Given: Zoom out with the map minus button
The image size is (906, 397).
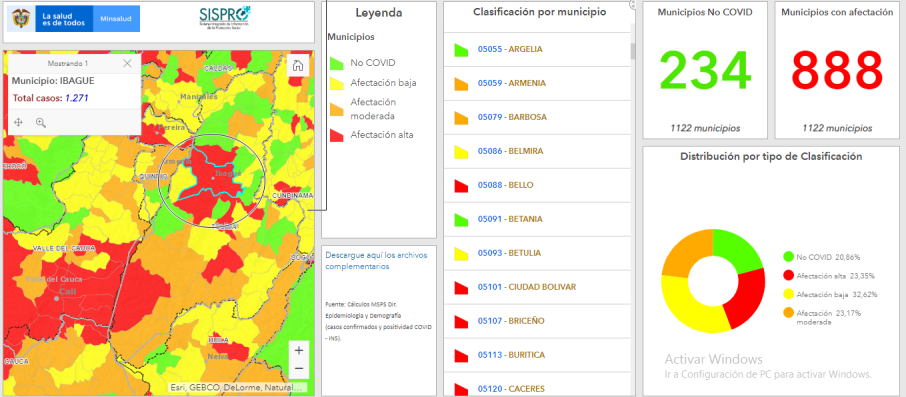Looking at the screenshot, I should [x=298, y=369].
